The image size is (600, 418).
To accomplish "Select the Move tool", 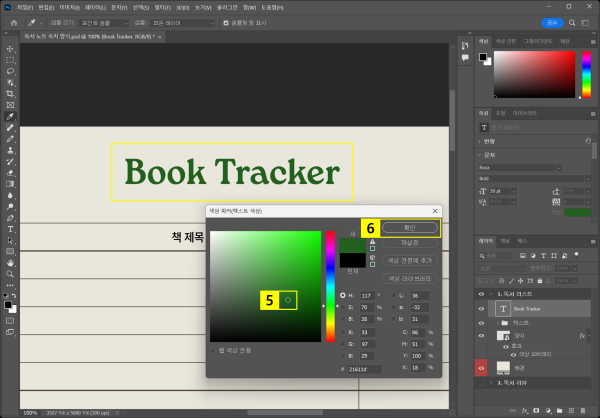I will tap(10, 49).
